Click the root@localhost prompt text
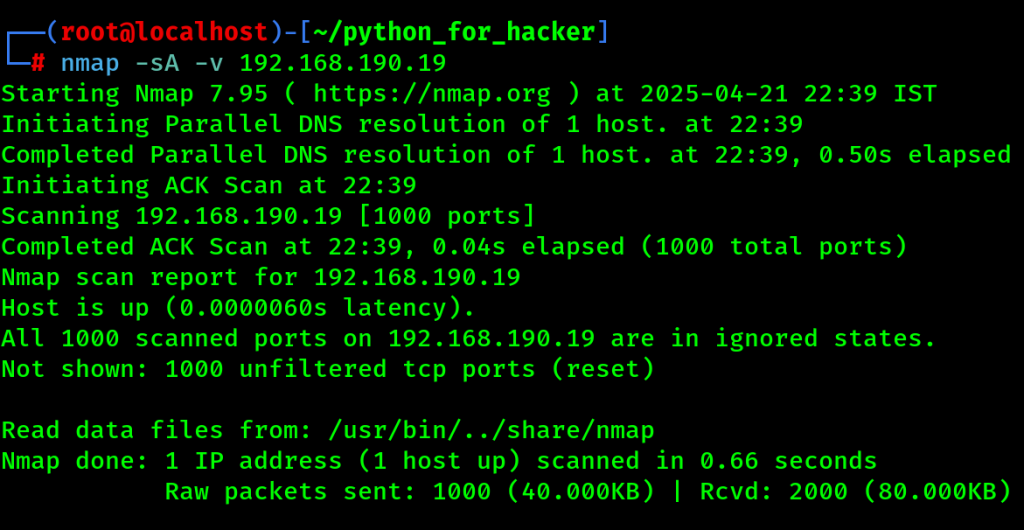Screen dimensions: 1024x530 click(165, 32)
